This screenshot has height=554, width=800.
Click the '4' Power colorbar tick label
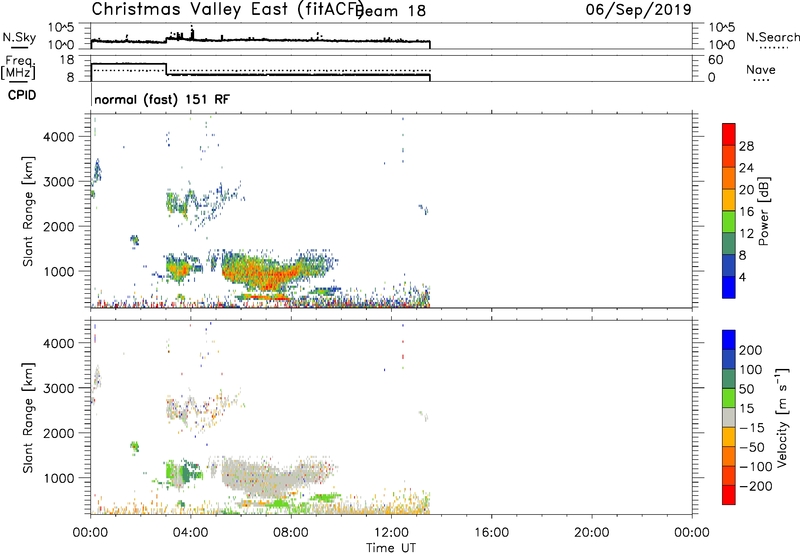click(x=742, y=277)
